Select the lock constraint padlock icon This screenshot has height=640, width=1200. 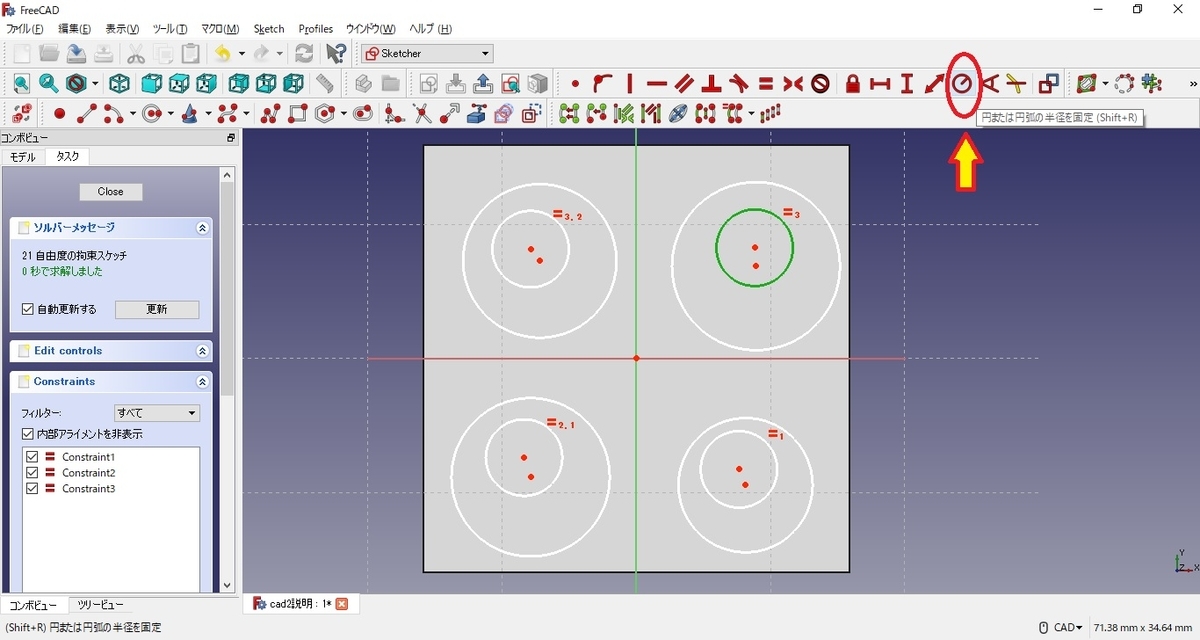click(x=853, y=84)
